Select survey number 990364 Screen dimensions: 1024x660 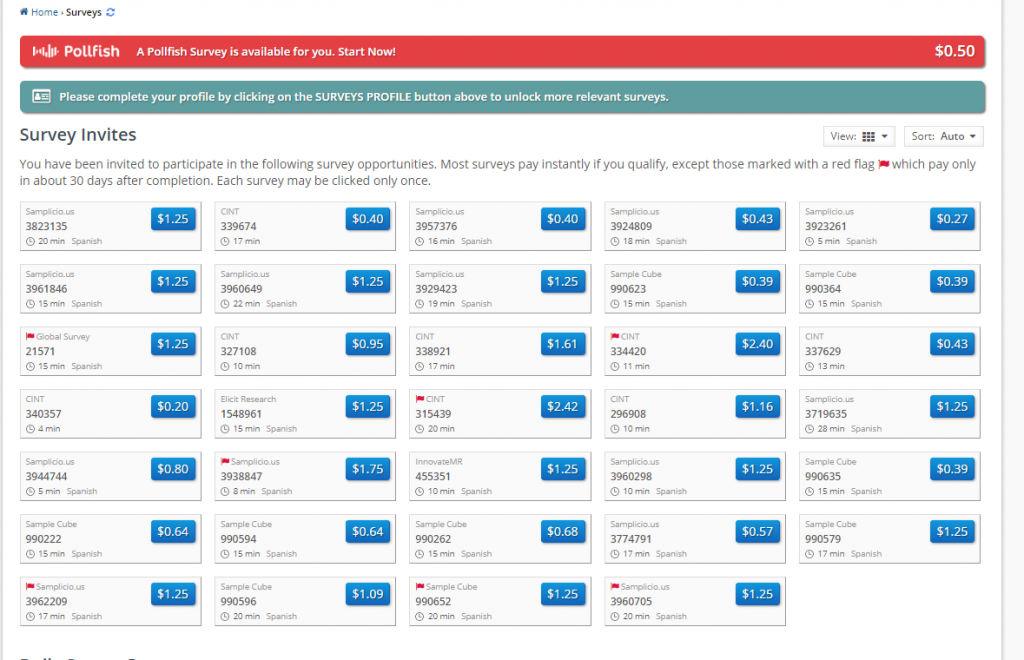pos(823,289)
